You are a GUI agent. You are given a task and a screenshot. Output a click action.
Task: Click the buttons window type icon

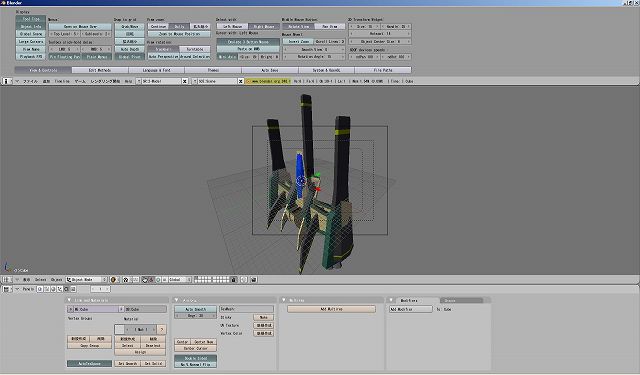pos(7,289)
